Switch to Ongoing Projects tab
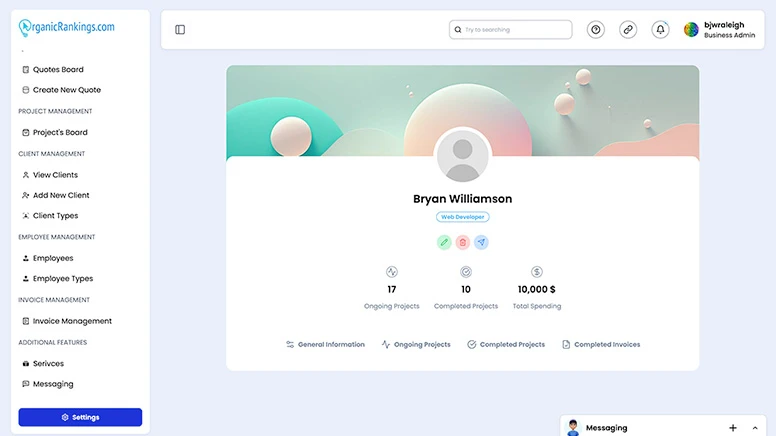The height and width of the screenshot is (436, 776). click(416, 344)
